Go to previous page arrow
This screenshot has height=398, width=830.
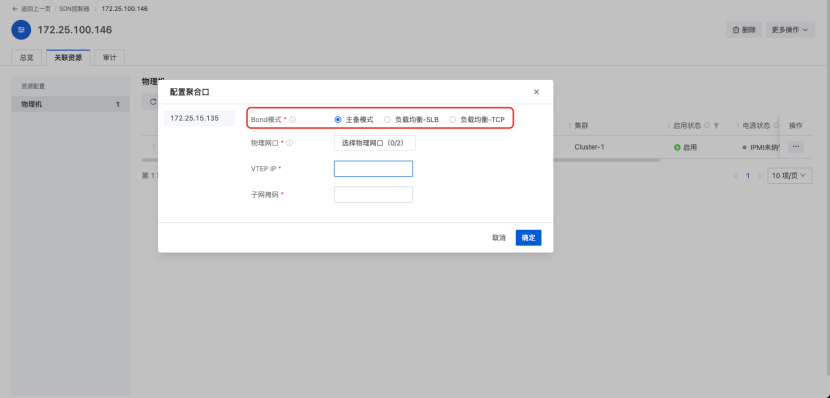(x=736, y=176)
